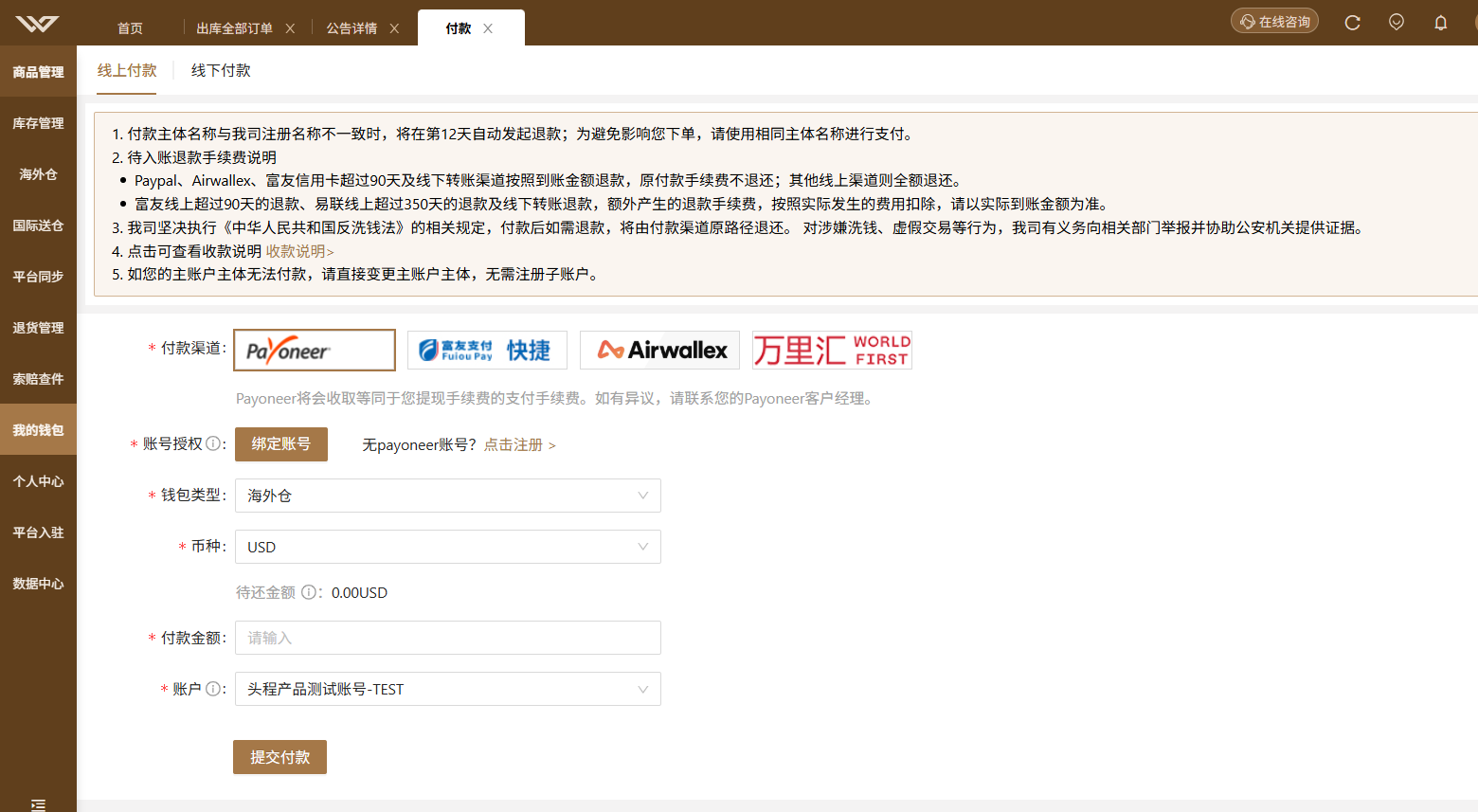Switch to the 首页 tab
1478x812 pixels.
coord(130,28)
